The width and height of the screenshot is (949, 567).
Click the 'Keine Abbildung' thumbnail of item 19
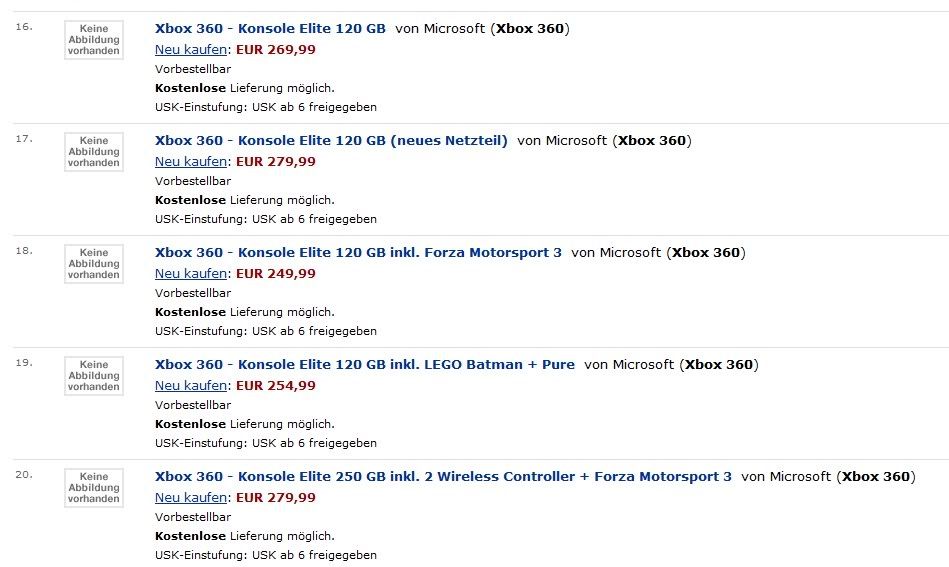[94, 376]
